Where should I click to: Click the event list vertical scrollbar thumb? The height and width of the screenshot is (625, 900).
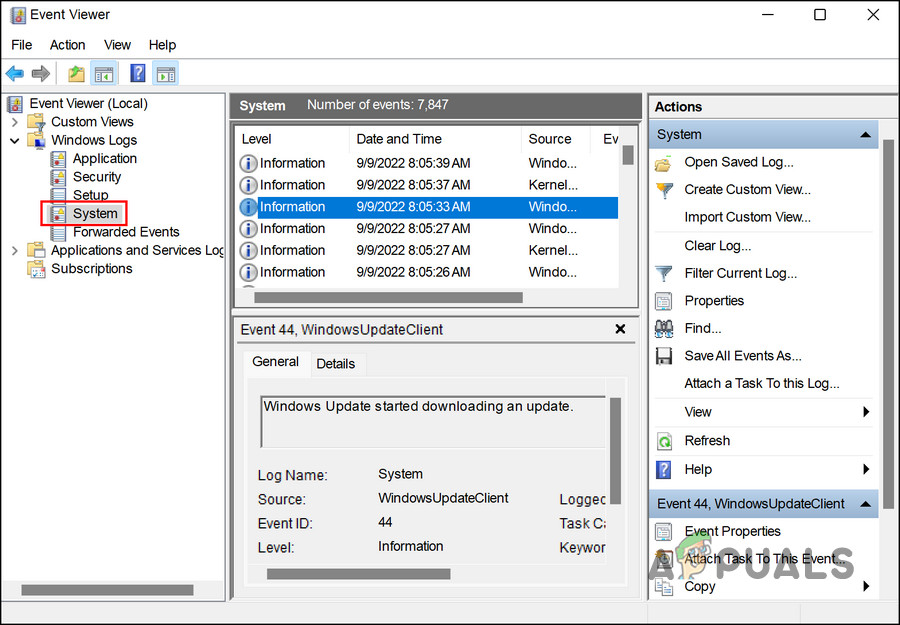click(x=628, y=155)
